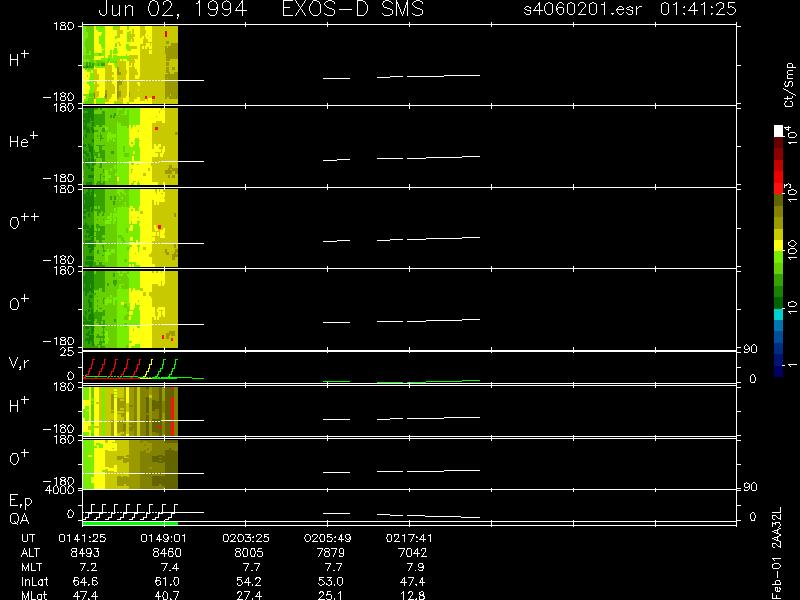Pick the white swatch at the top of the color bar
Screen dimensions: 800x600
click(x=779, y=131)
